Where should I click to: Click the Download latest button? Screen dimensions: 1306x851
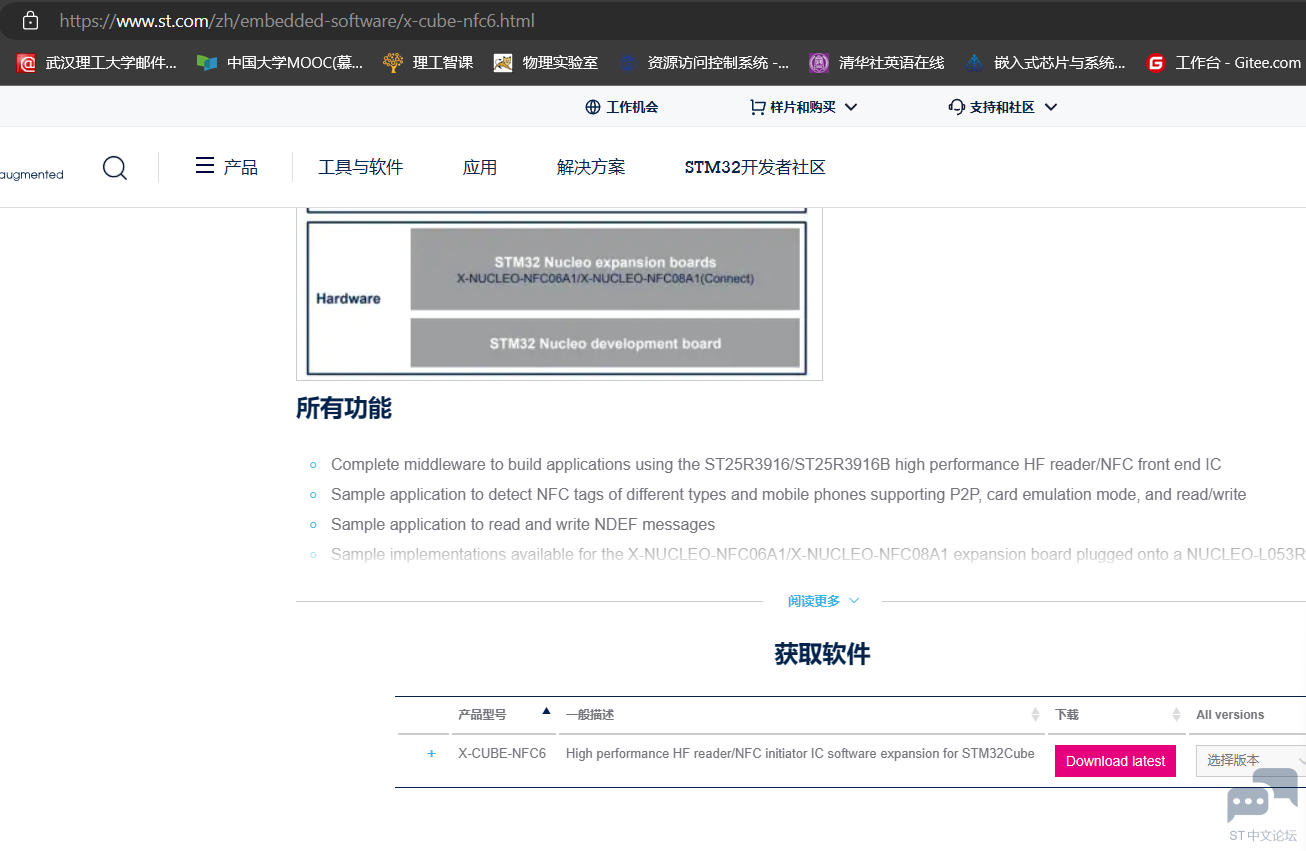coord(1115,761)
